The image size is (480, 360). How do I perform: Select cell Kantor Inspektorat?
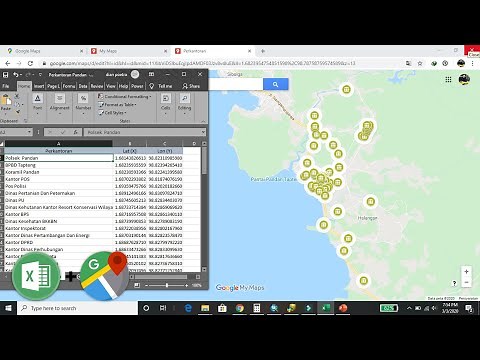(59, 228)
